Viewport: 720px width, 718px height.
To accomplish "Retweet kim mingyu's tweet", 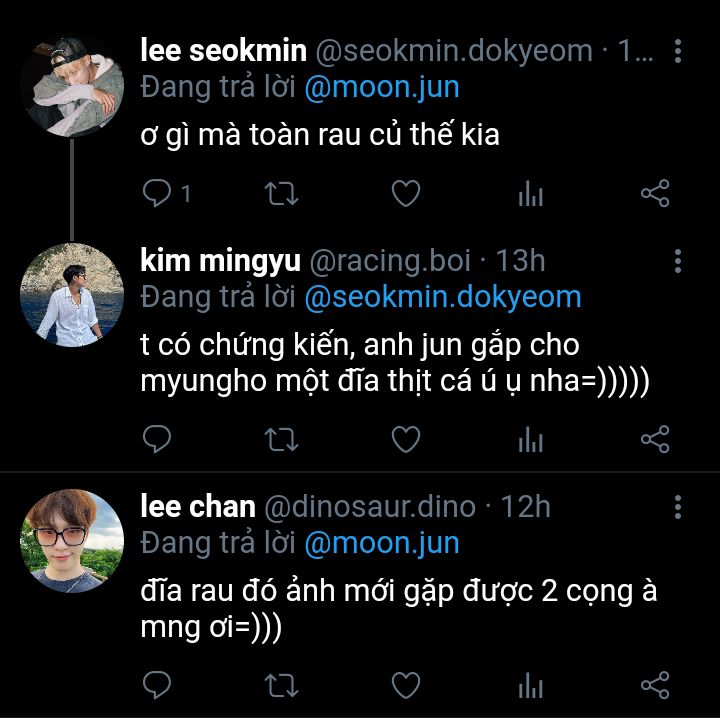I will 281,438.
